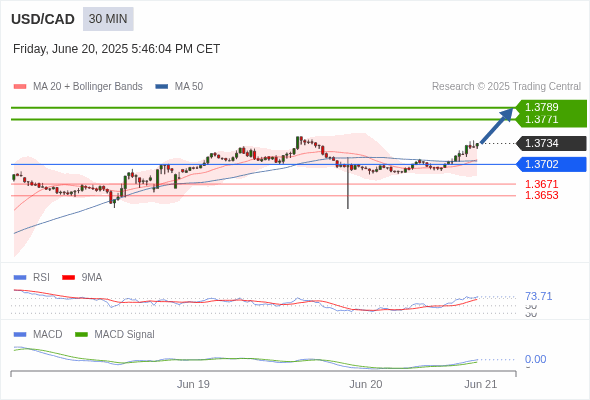Click the red 9MA legend swatch
590x400 pixels.
tap(68, 278)
